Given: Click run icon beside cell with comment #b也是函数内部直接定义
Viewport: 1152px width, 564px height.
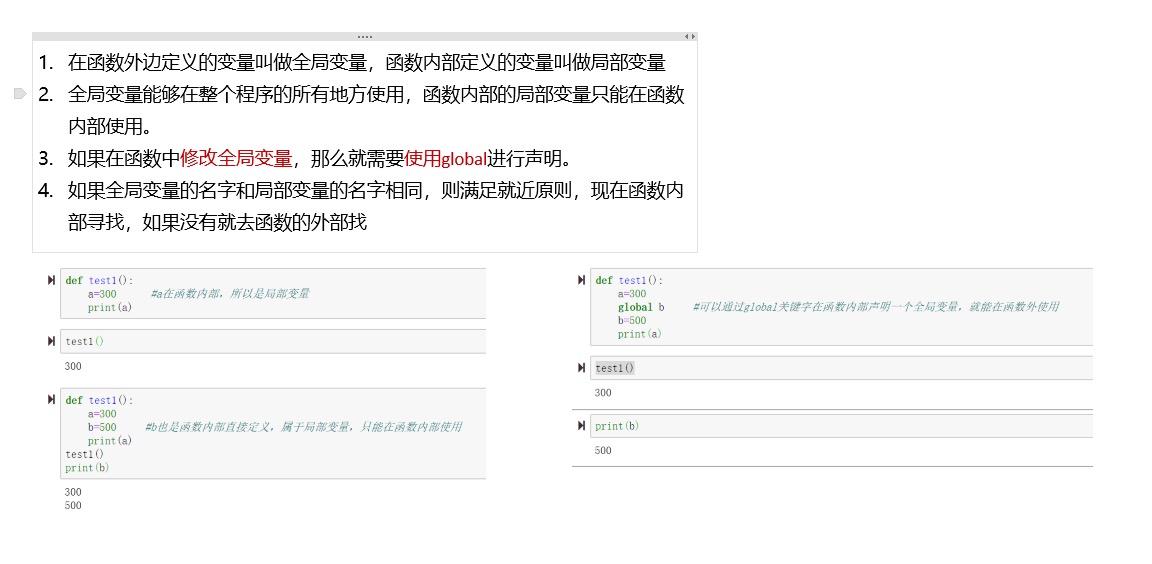Looking at the screenshot, I should (x=51, y=400).
